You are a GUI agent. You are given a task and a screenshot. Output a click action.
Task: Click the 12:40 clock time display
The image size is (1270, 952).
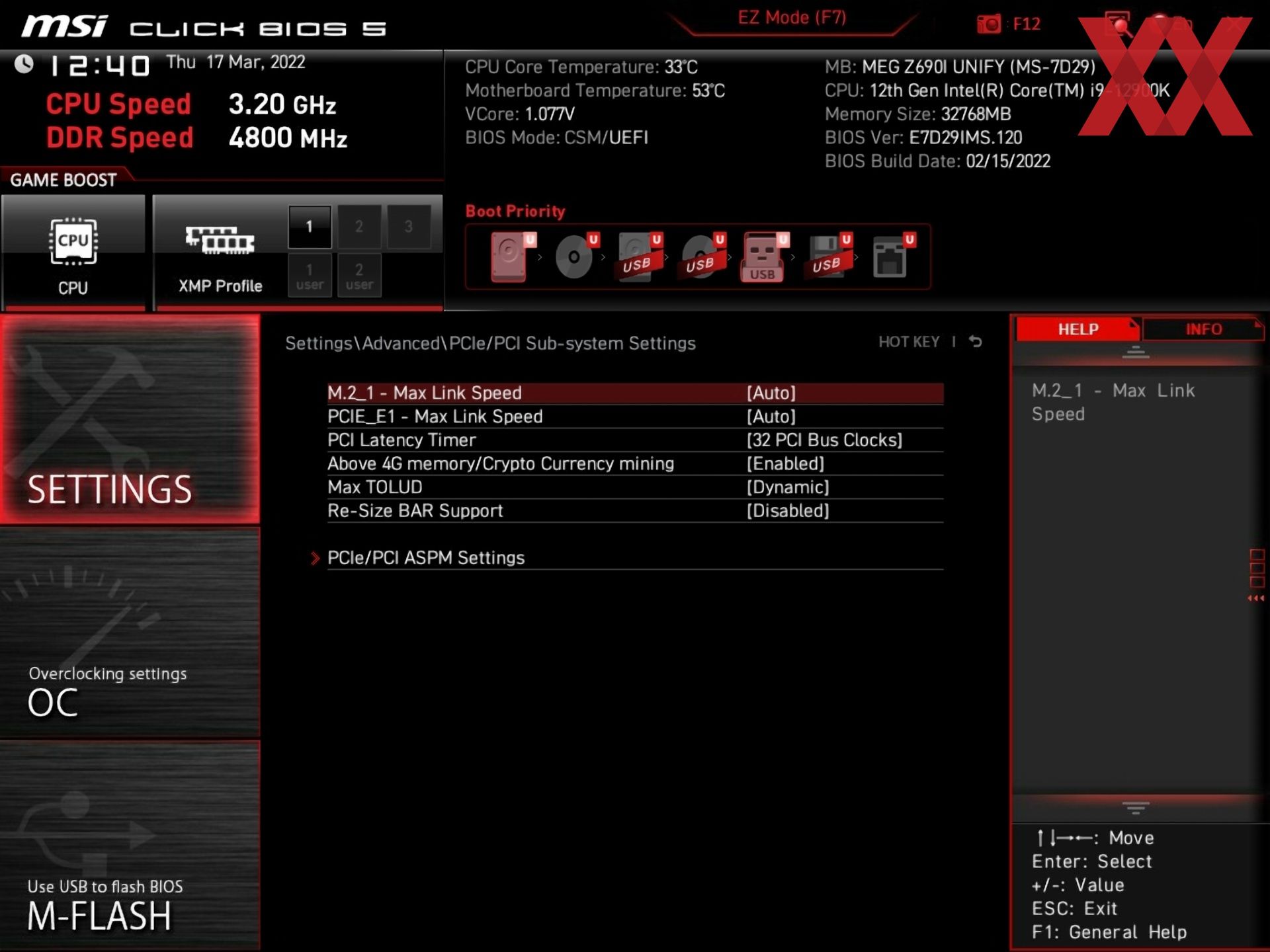100,65
